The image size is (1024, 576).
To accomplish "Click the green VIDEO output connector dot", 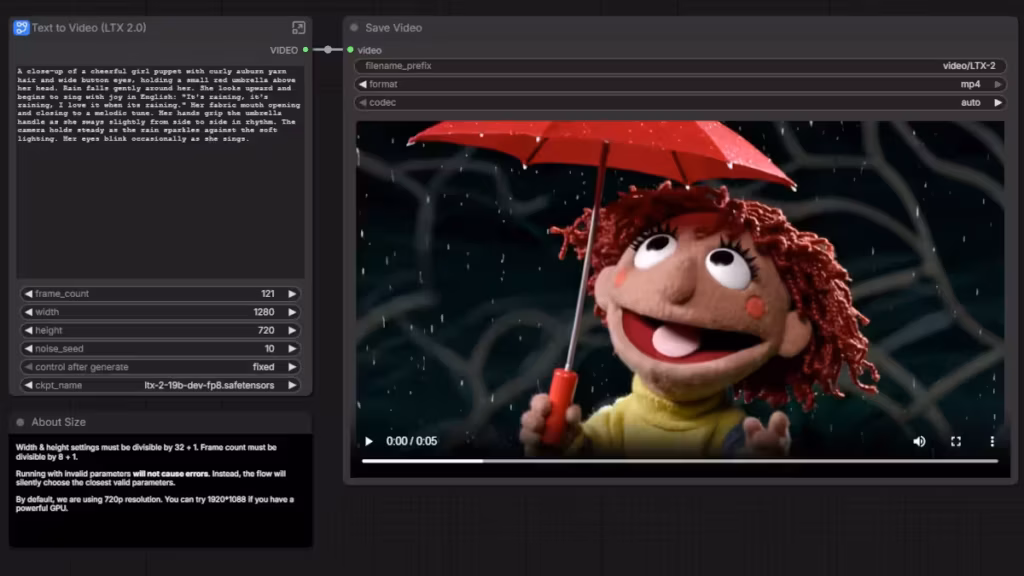I will pos(306,50).
